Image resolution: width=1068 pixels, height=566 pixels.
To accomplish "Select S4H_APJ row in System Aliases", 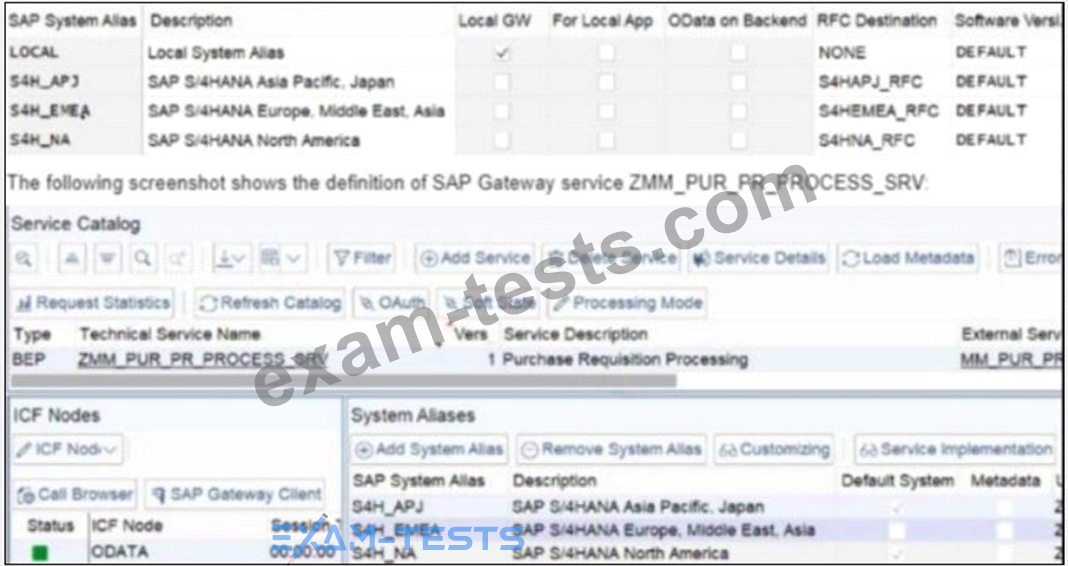I will coord(388,507).
